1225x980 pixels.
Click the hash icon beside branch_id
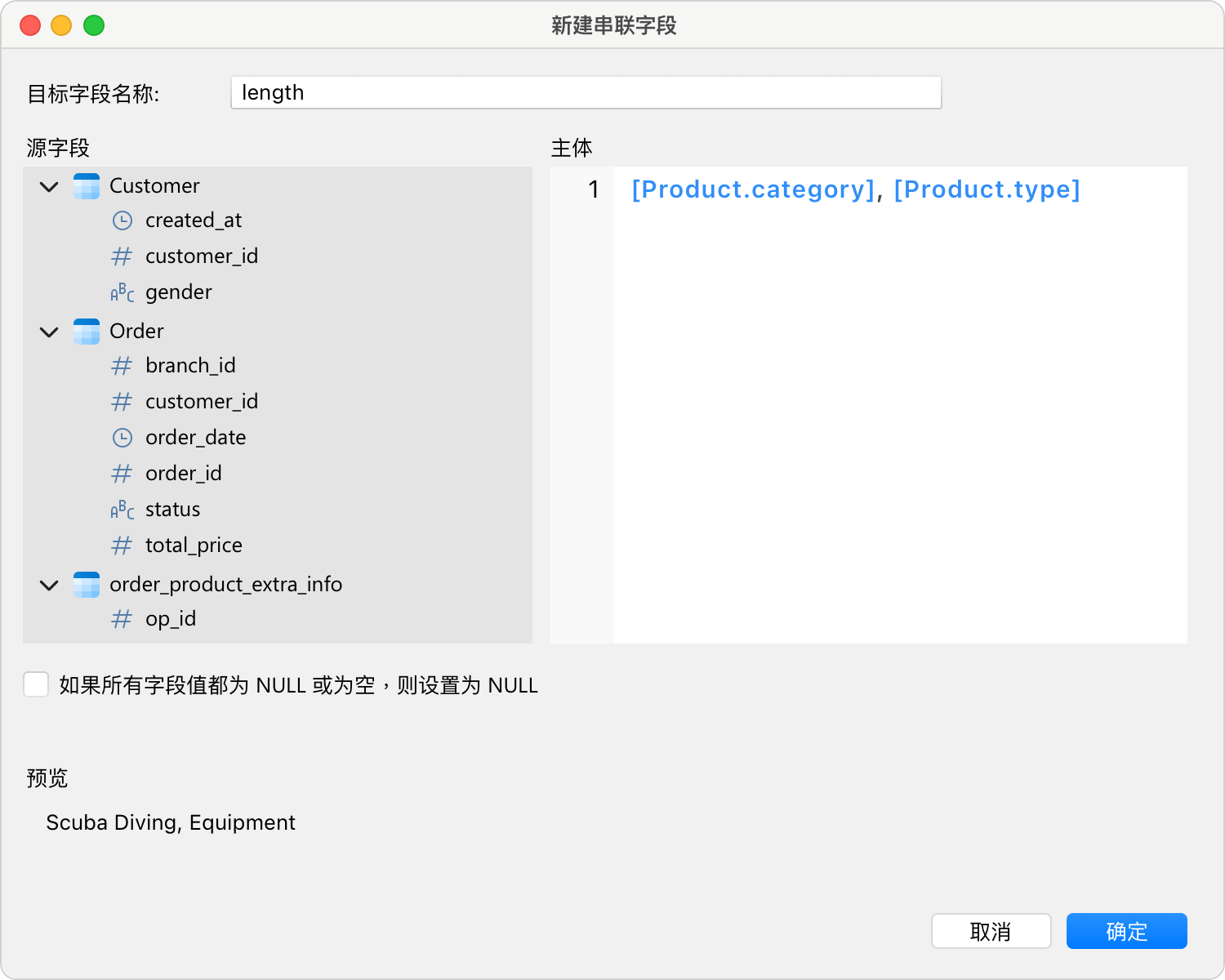(x=122, y=366)
